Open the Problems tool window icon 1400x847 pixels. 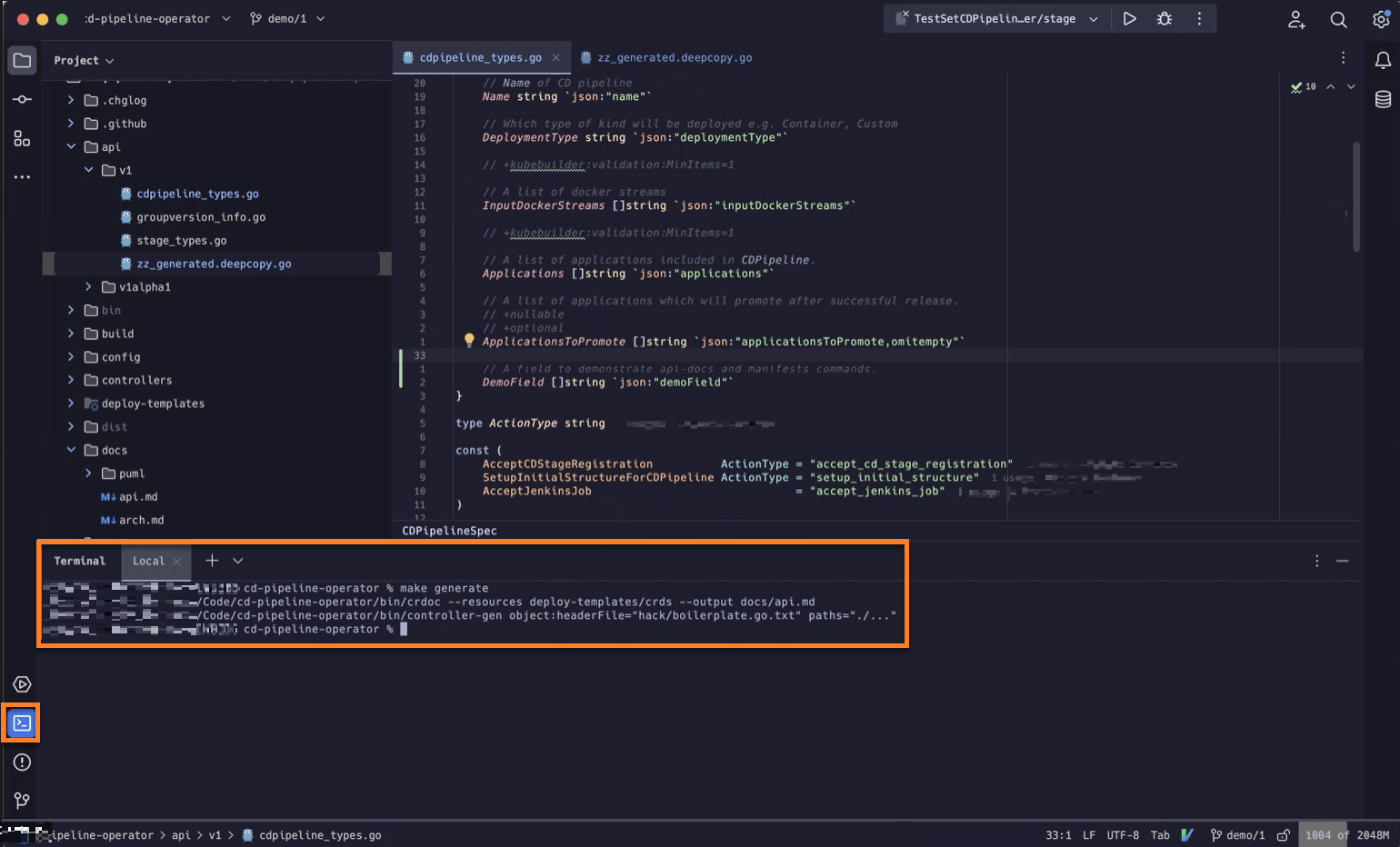21,762
